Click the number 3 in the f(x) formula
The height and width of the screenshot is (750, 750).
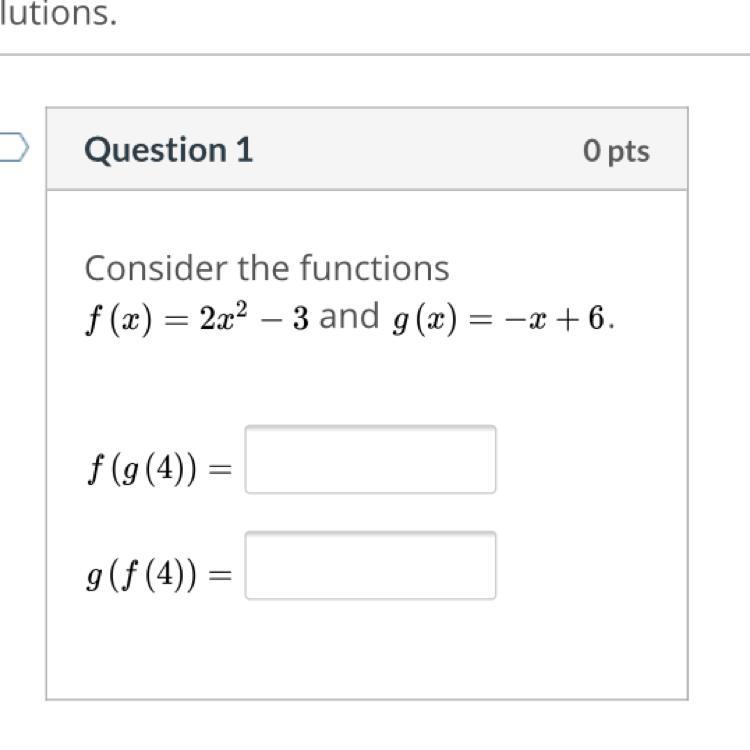[301, 320]
